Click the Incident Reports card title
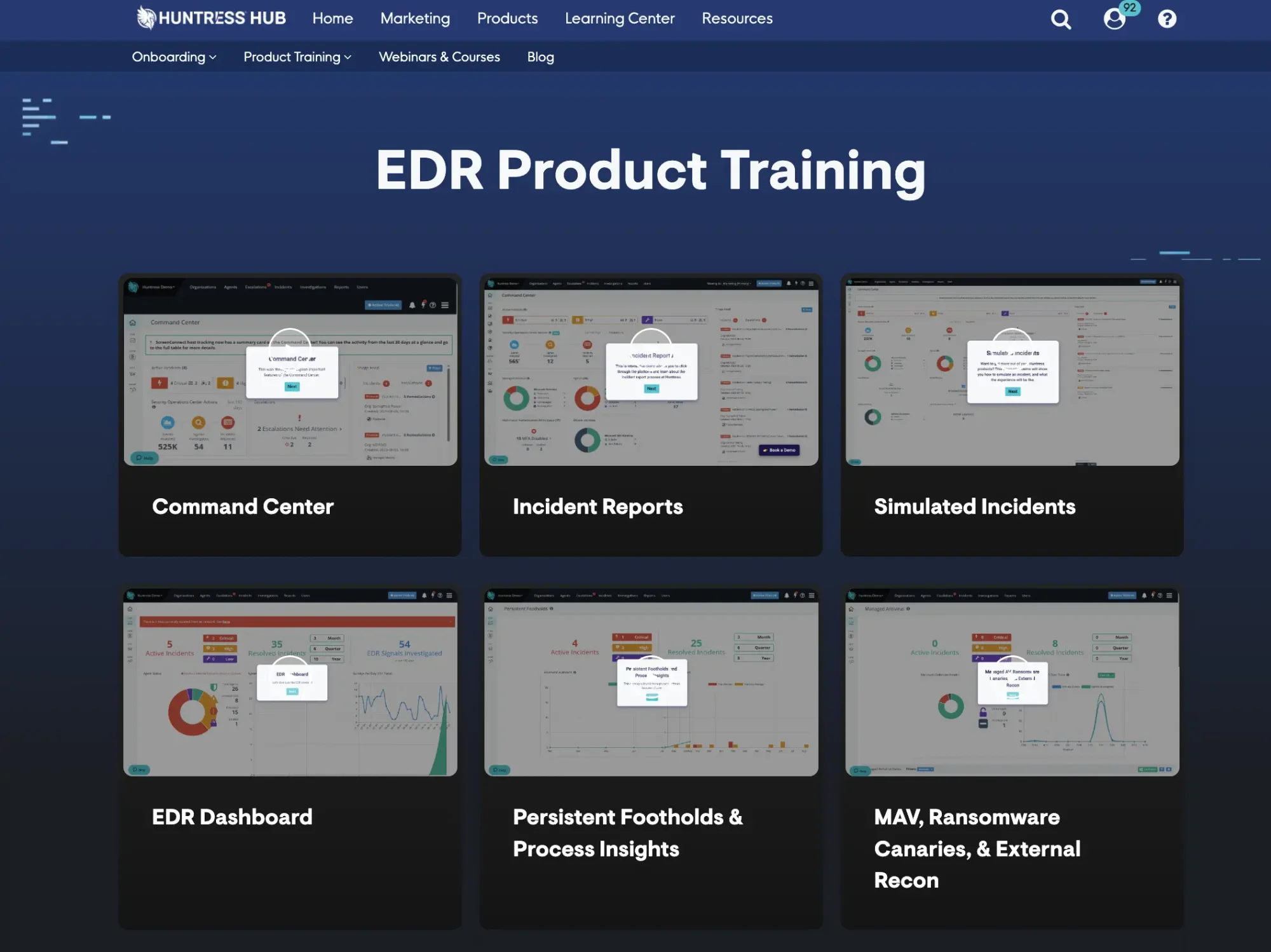This screenshot has height=952, width=1271. point(598,507)
